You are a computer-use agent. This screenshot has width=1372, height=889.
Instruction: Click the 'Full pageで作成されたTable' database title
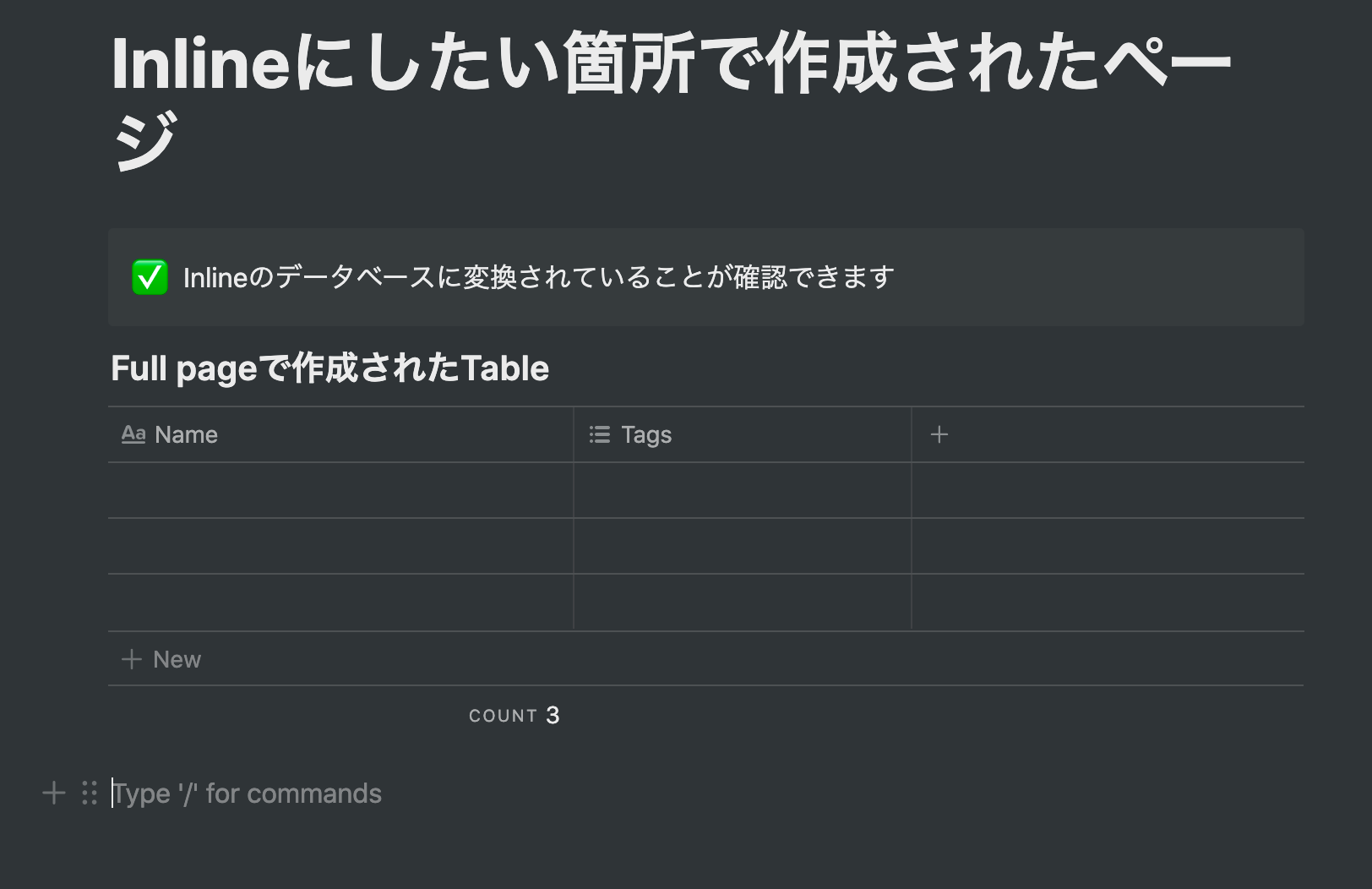point(329,368)
